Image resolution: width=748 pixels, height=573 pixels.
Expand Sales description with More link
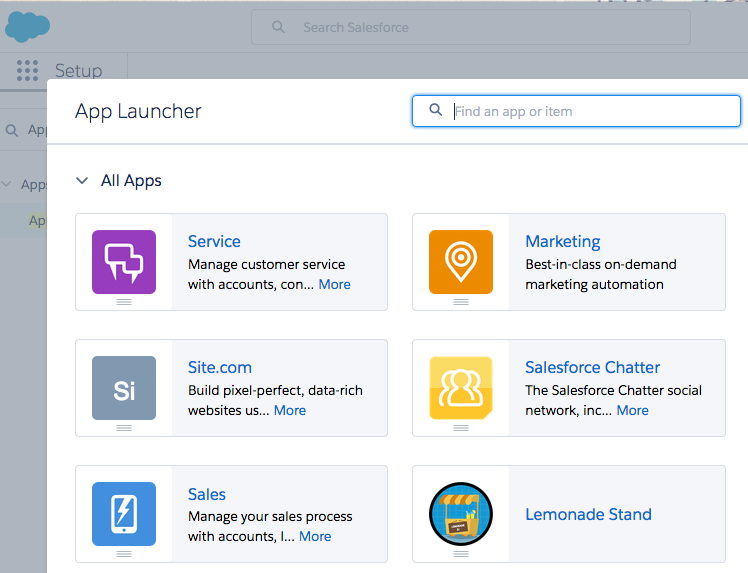[x=315, y=536]
